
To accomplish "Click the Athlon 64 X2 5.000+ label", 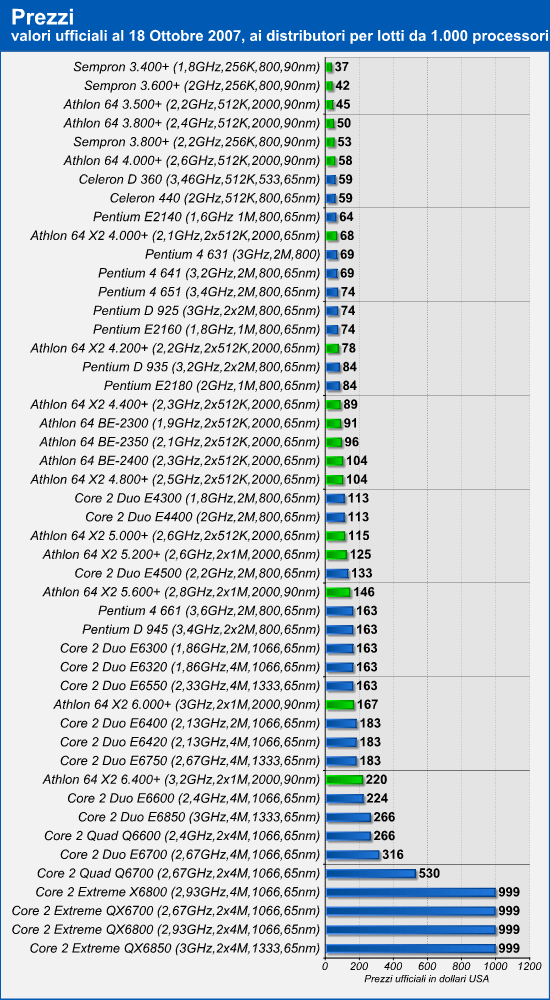I will (175, 536).
